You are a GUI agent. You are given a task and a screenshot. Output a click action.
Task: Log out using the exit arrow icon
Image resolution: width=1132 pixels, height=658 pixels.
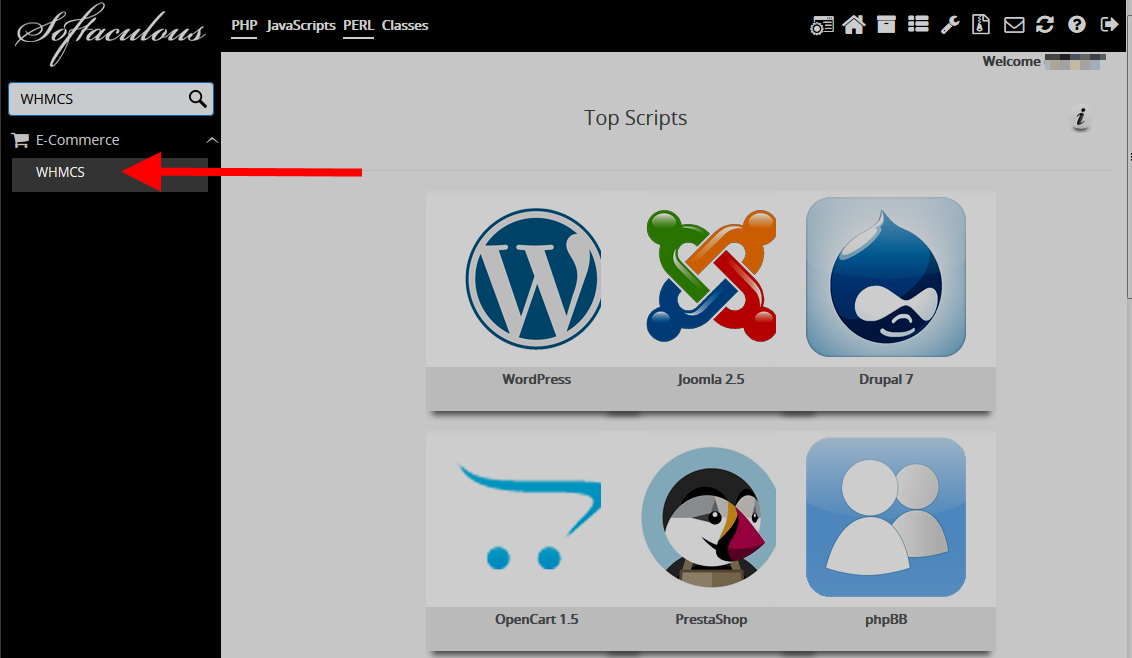tap(1109, 25)
